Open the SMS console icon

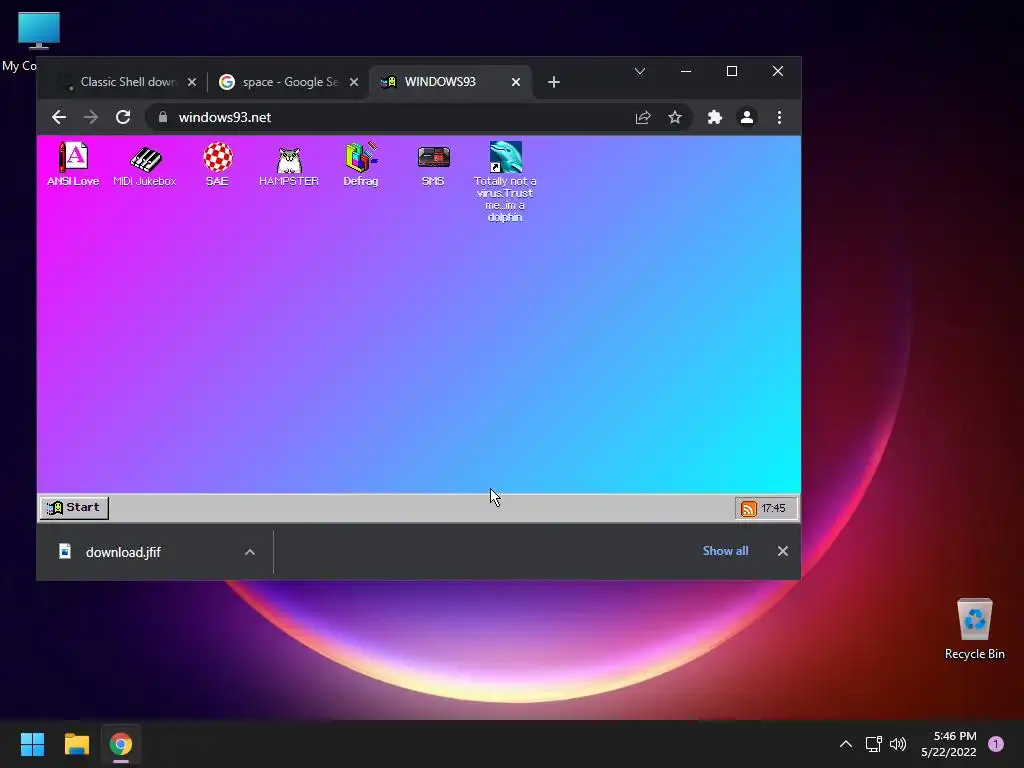point(433,165)
